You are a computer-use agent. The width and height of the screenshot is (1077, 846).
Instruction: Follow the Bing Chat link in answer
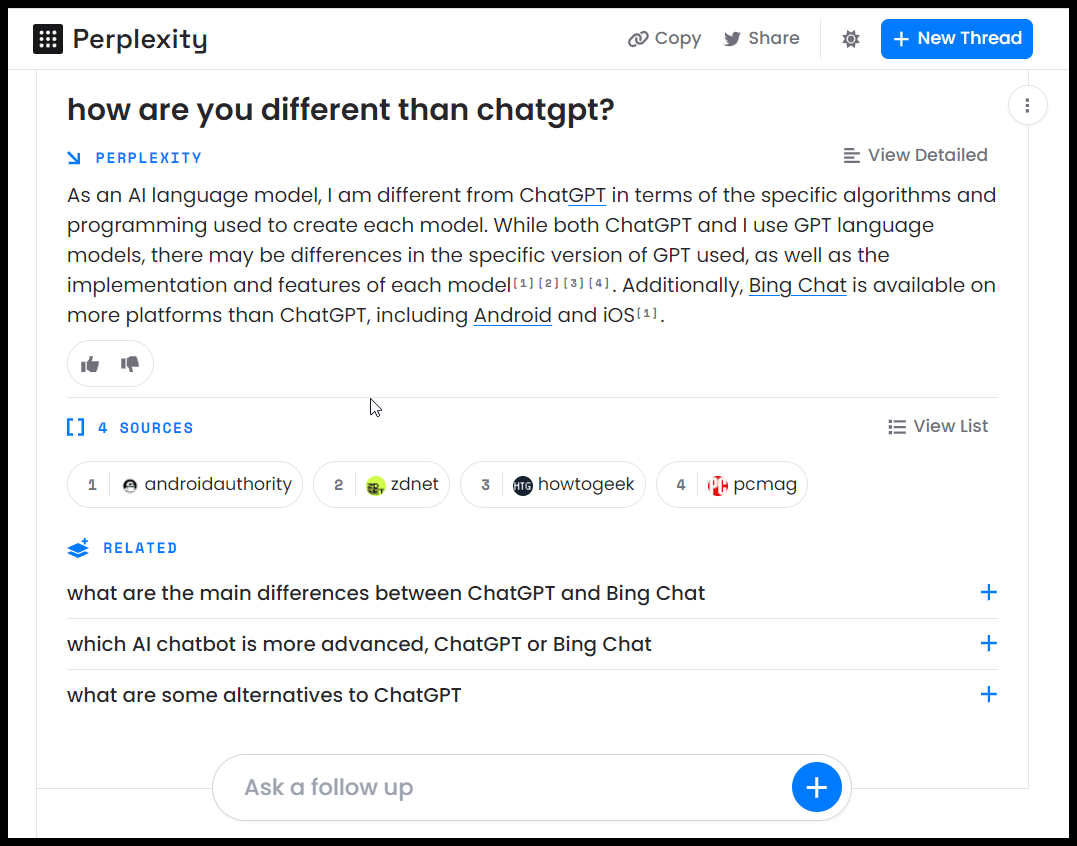coord(797,286)
